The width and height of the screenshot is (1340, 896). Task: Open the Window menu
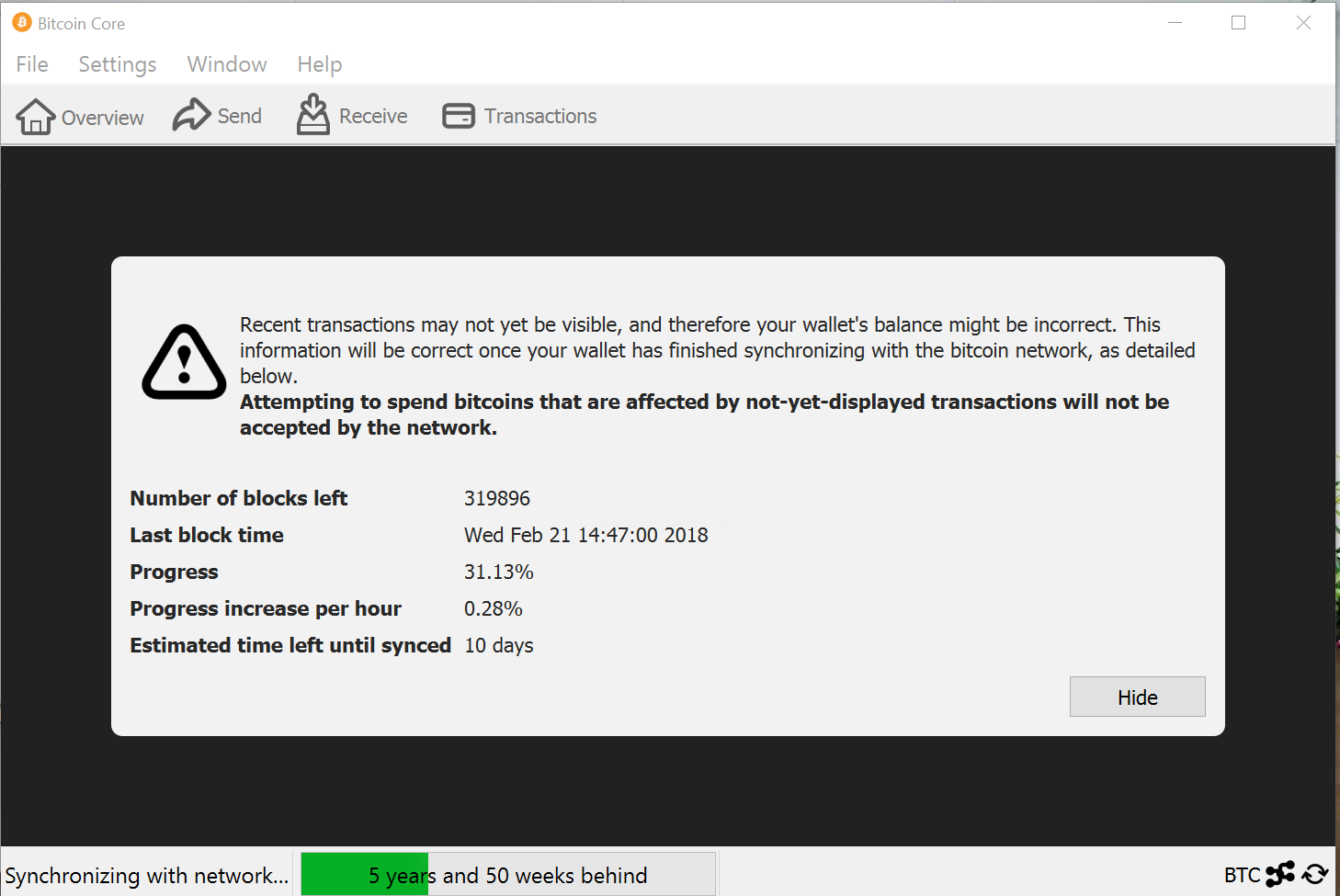(227, 64)
